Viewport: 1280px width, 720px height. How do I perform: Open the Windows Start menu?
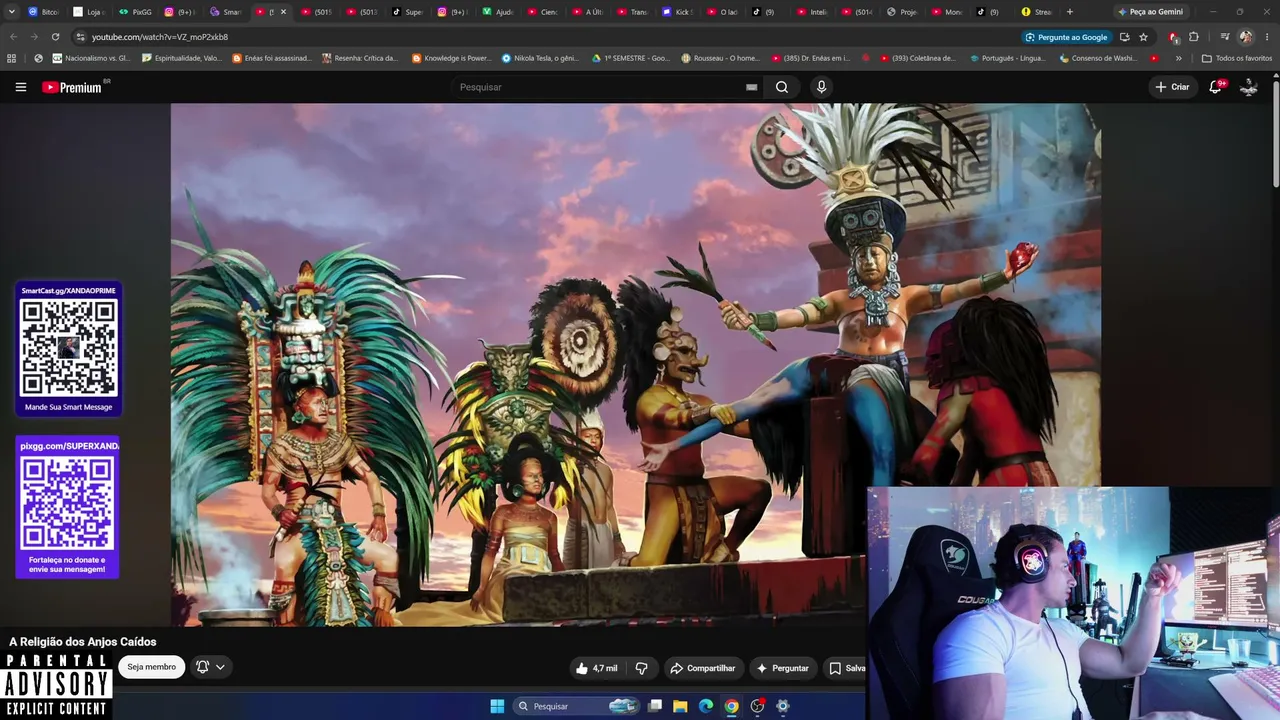(x=497, y=706)
